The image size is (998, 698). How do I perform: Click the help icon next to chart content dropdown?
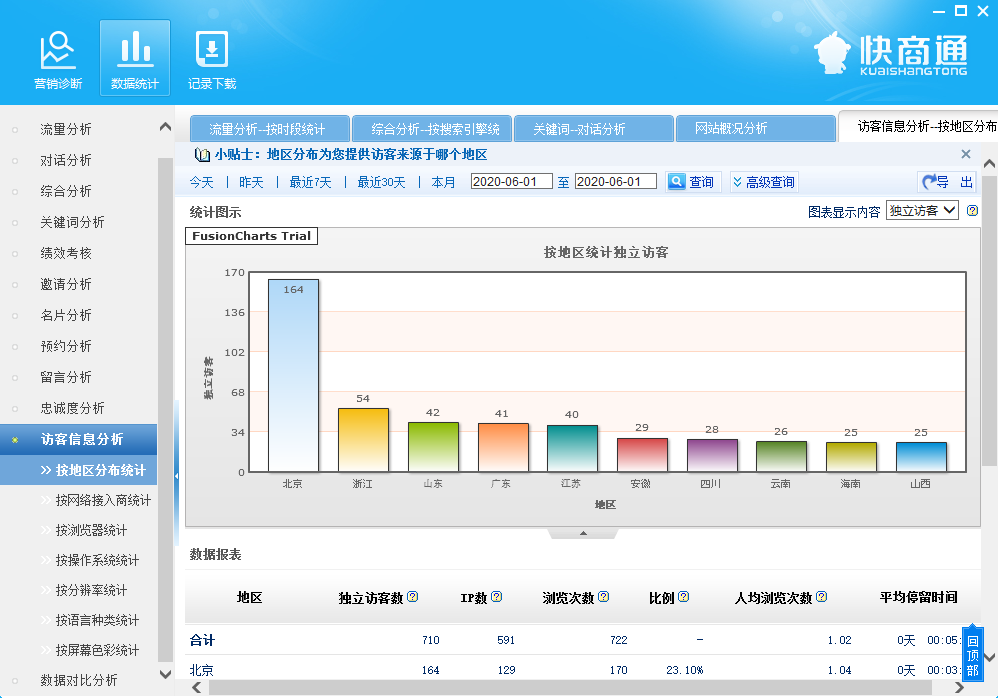pos(972,211)
